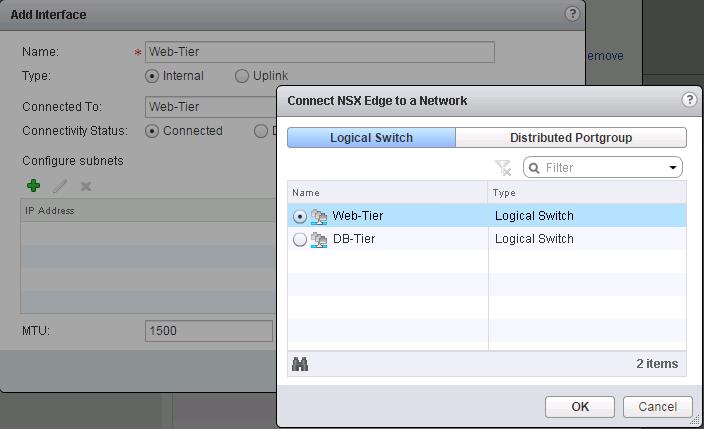Set connectivity status to Connected
The height and width of the screenshot is (429, 704).
pyautogui.click(x=152, y=131)
